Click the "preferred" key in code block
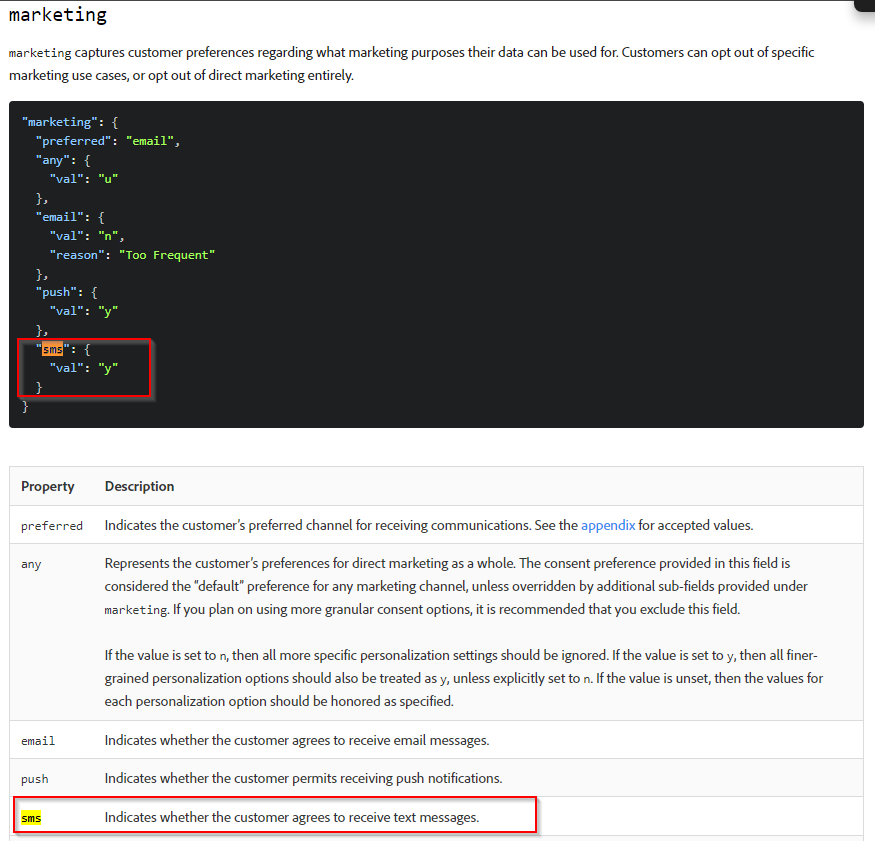 pos(73,141)
